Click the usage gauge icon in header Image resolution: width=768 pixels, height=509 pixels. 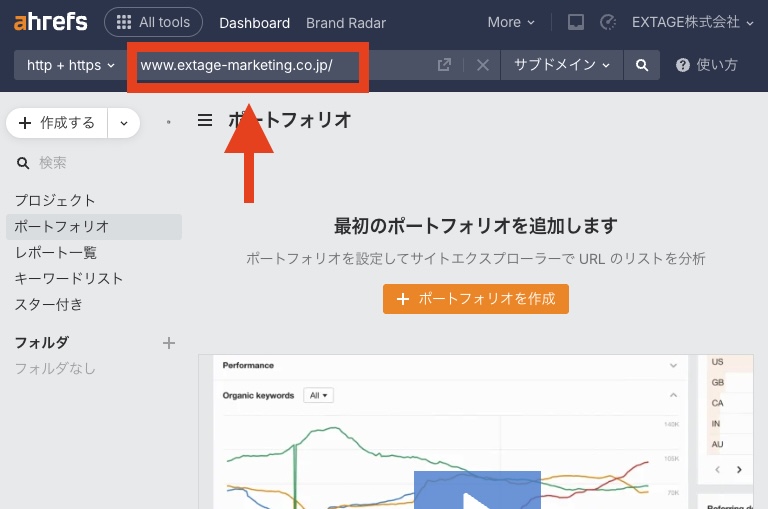click(x=607, y=22)
